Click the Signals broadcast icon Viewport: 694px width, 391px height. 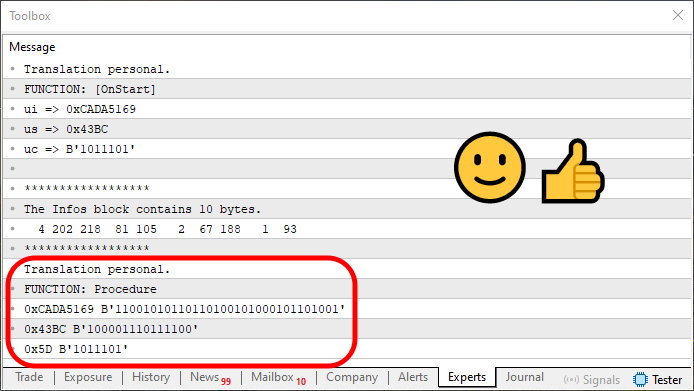pos(571,380)
